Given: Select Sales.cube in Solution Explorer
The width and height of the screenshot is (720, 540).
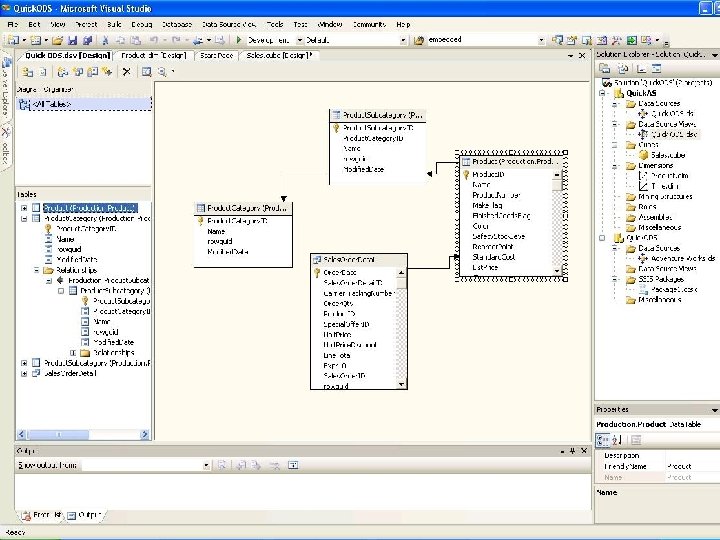Looking at the screenshot, I should [667, 155].
